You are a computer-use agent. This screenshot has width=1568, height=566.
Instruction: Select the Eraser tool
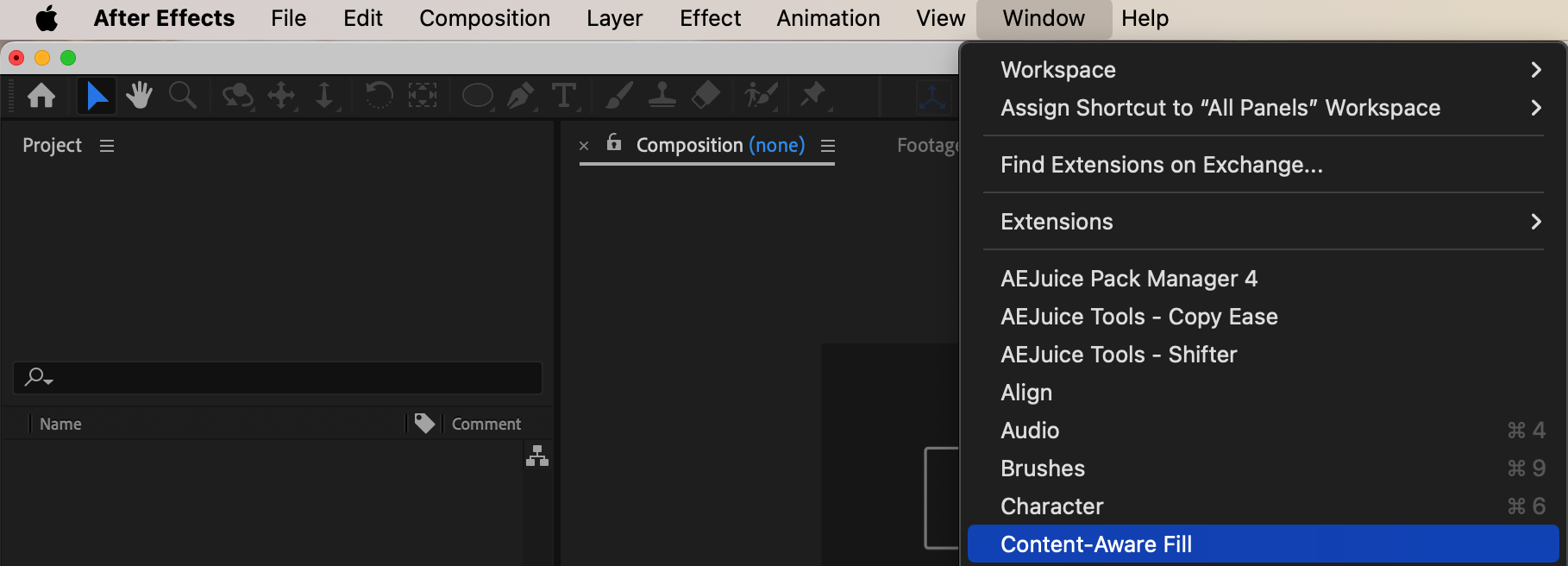tap(706, 95)
